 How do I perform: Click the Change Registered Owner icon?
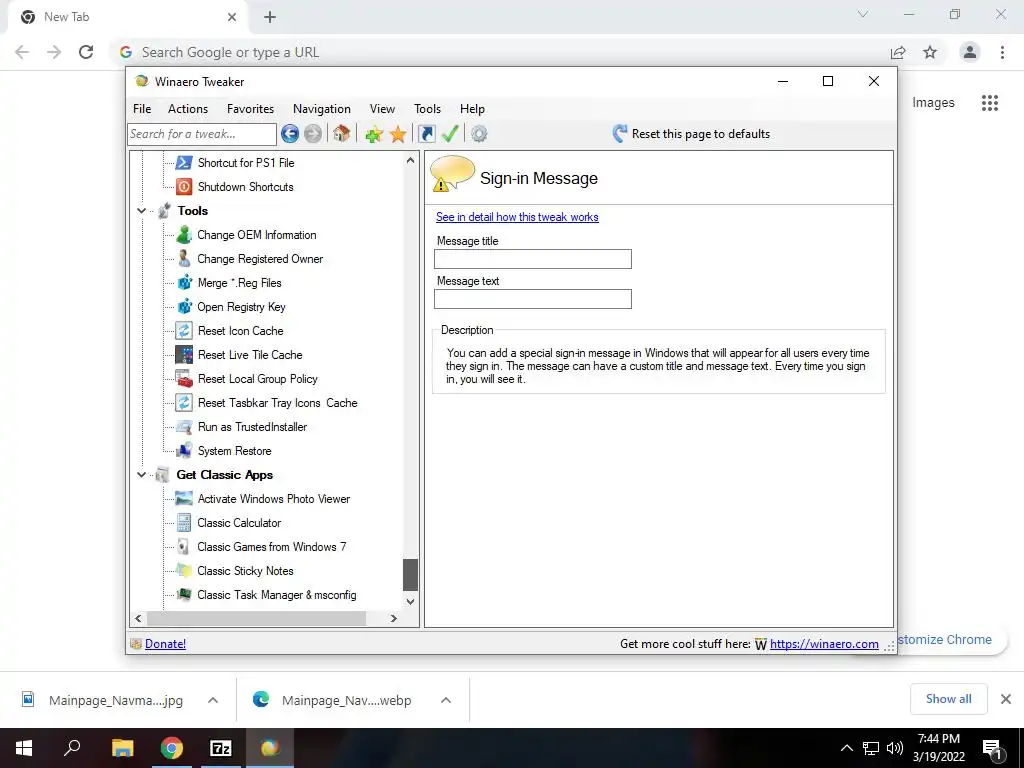(184, 259)
